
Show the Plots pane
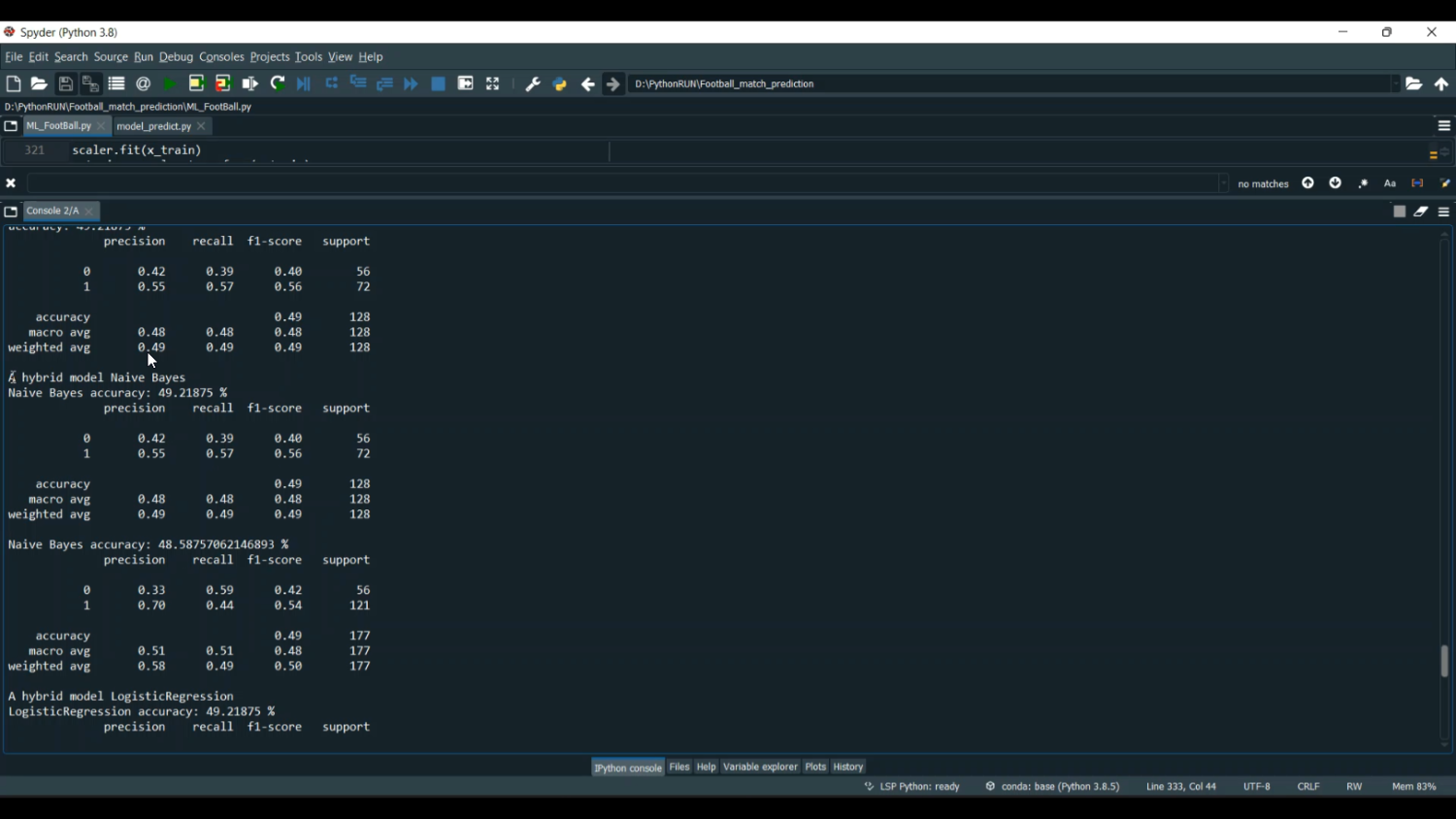(815, 767)
